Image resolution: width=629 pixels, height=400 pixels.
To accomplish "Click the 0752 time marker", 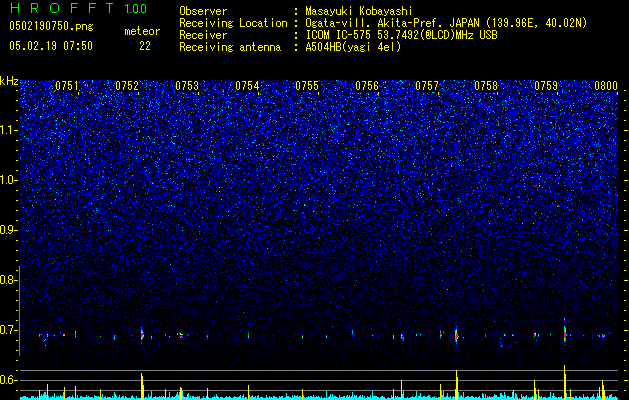I will 127,86.
